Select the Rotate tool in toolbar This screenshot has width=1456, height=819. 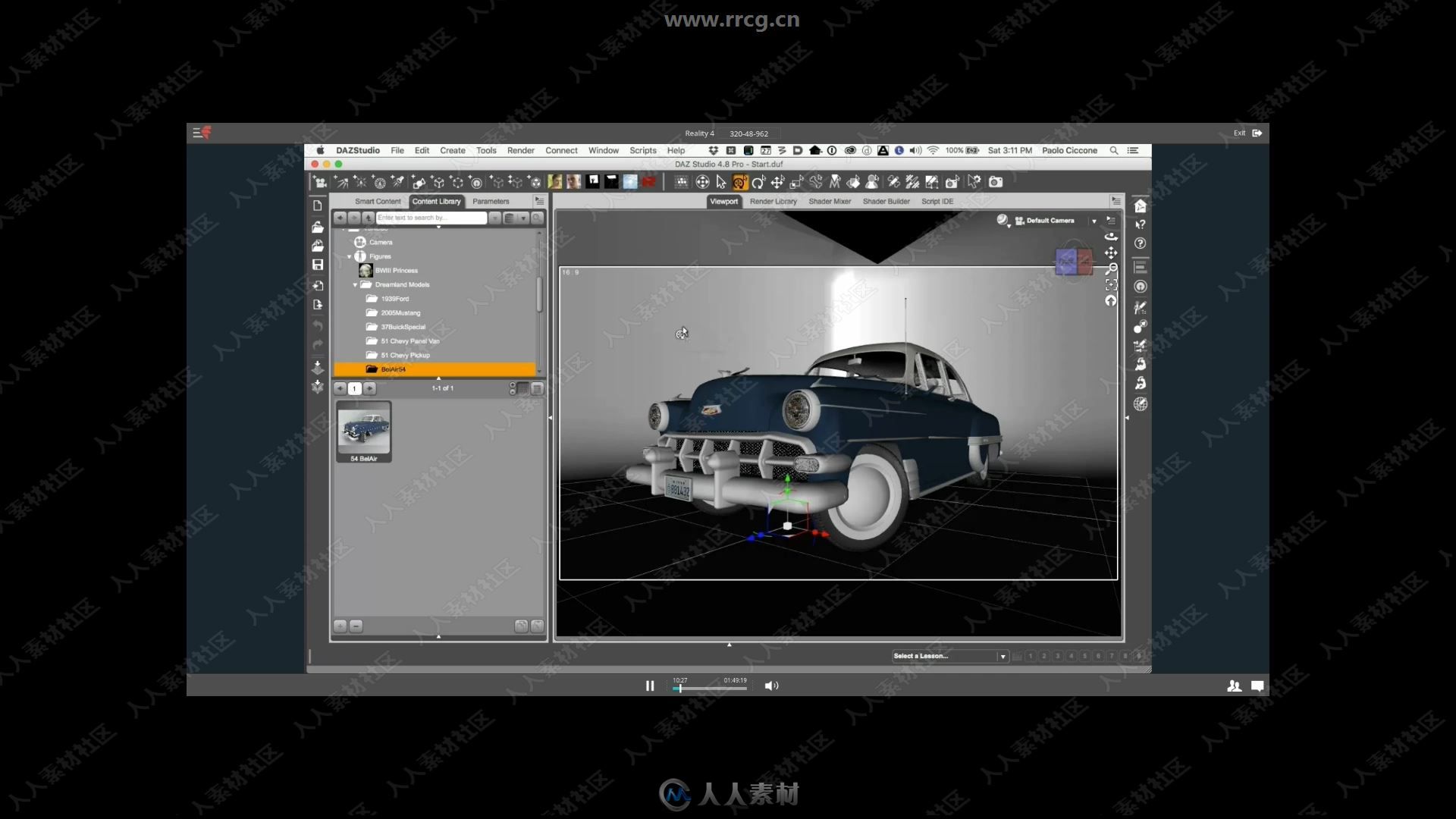click(x=758, y=182)
